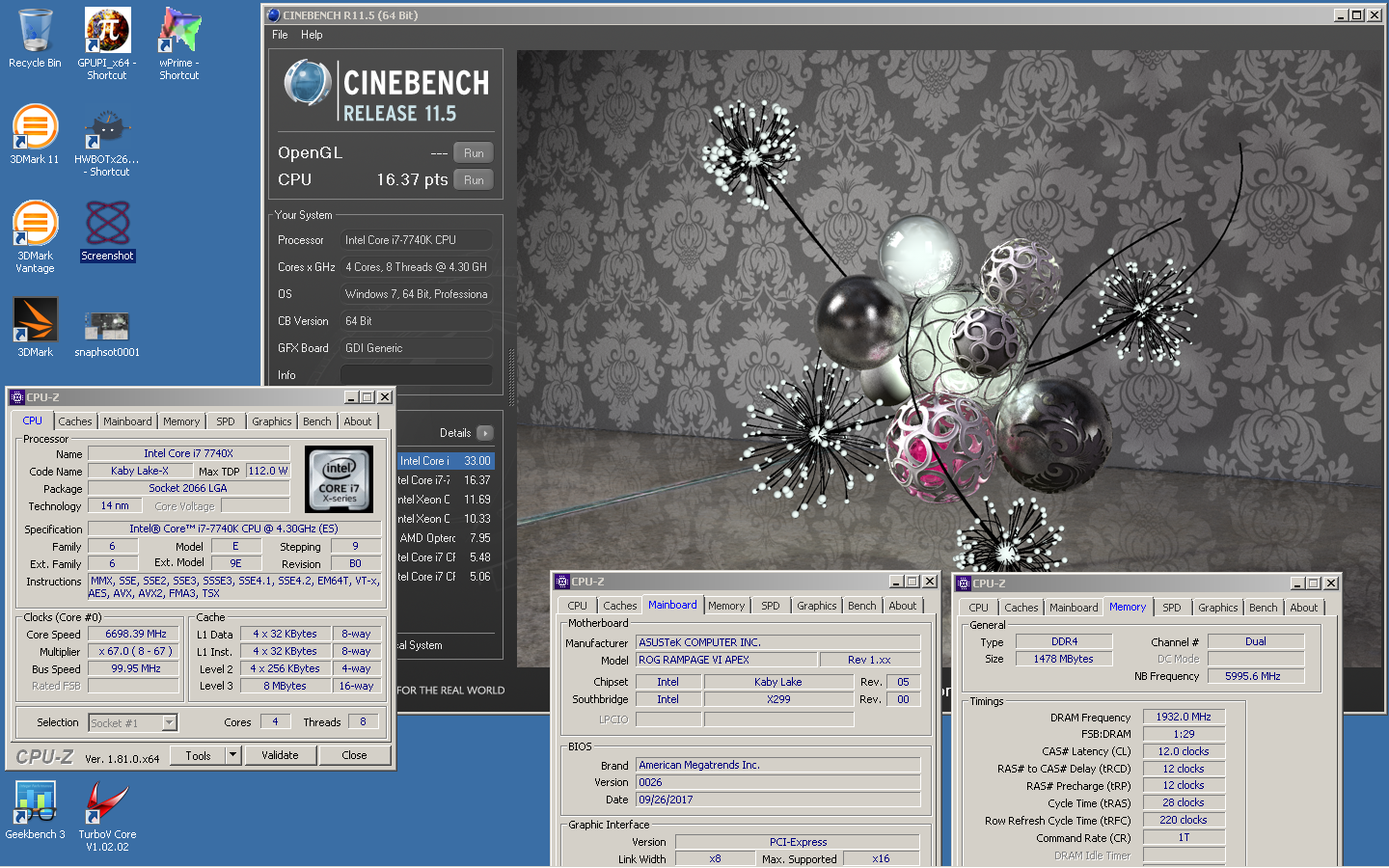Select About tab in CPU-Z Mainboard window
This screenshot has height=868, width=1389.
click(x=903, y=606)
